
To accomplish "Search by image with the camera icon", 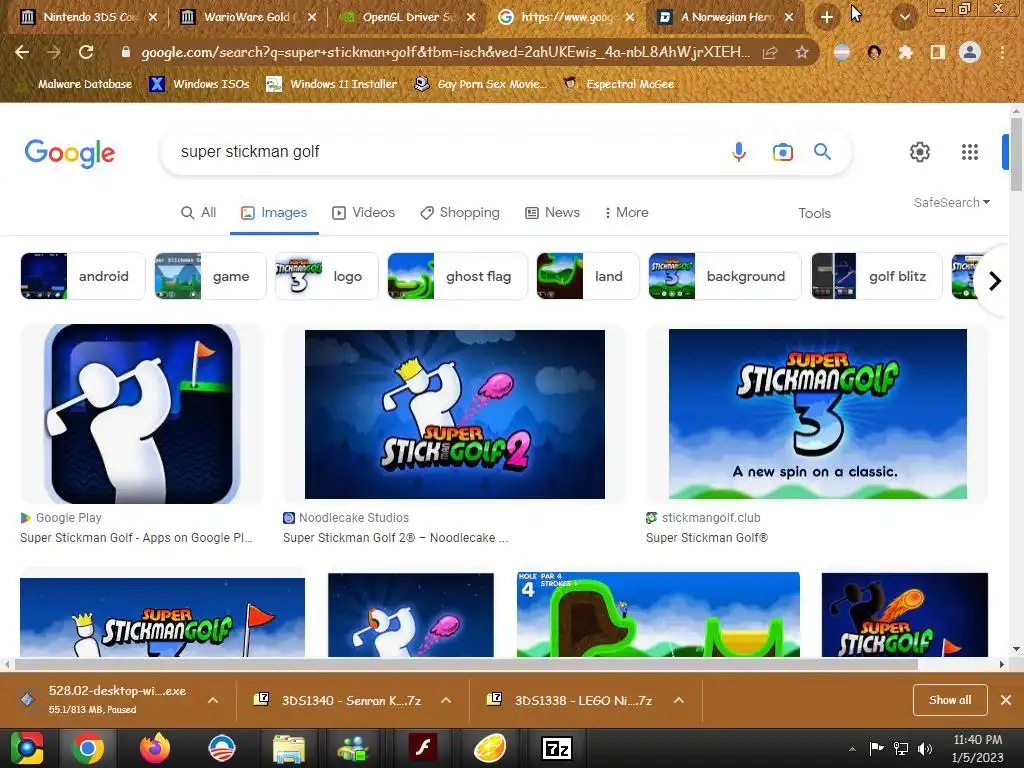I will (782, 152).
